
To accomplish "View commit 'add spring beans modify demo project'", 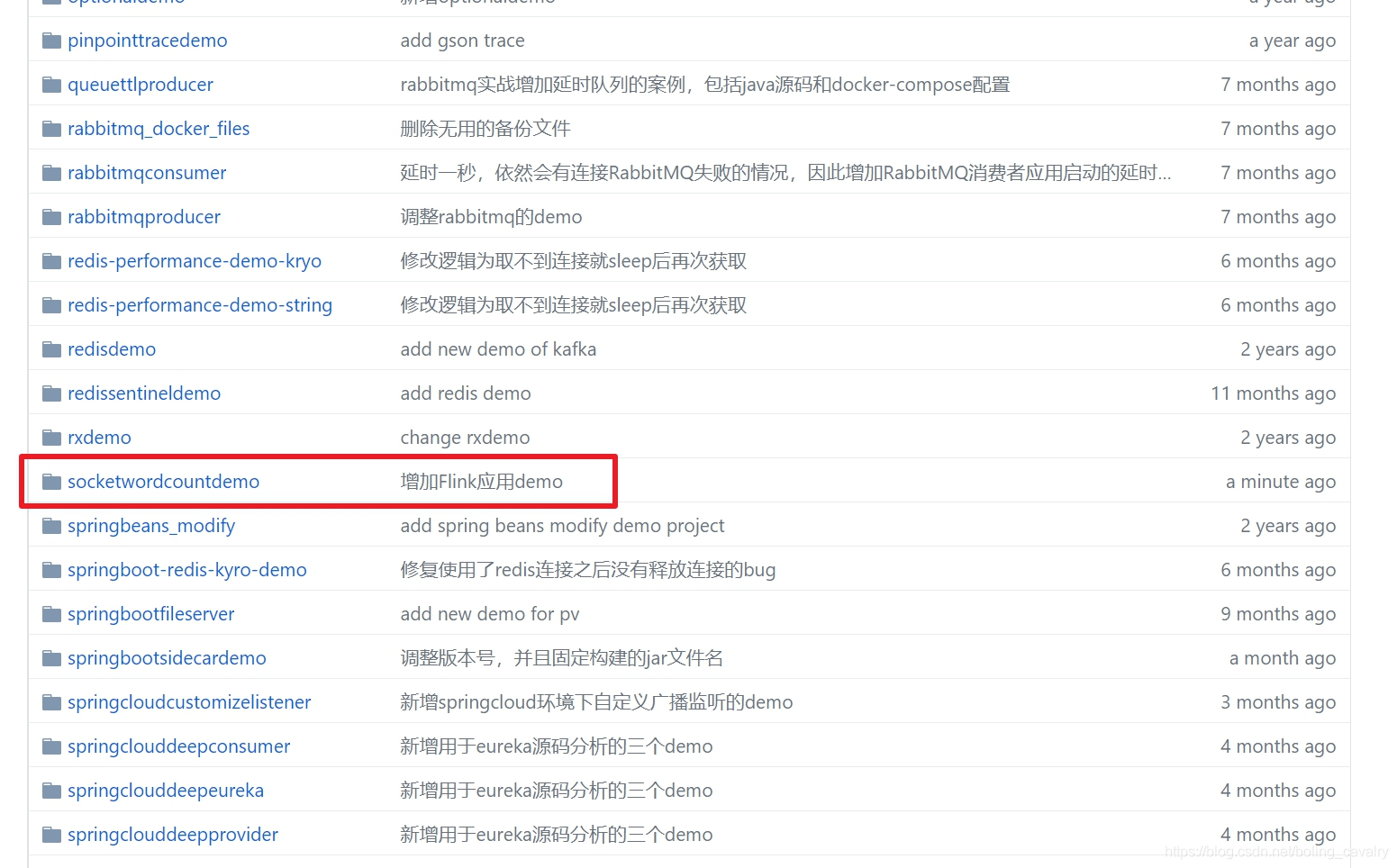I will click(562, 526).
